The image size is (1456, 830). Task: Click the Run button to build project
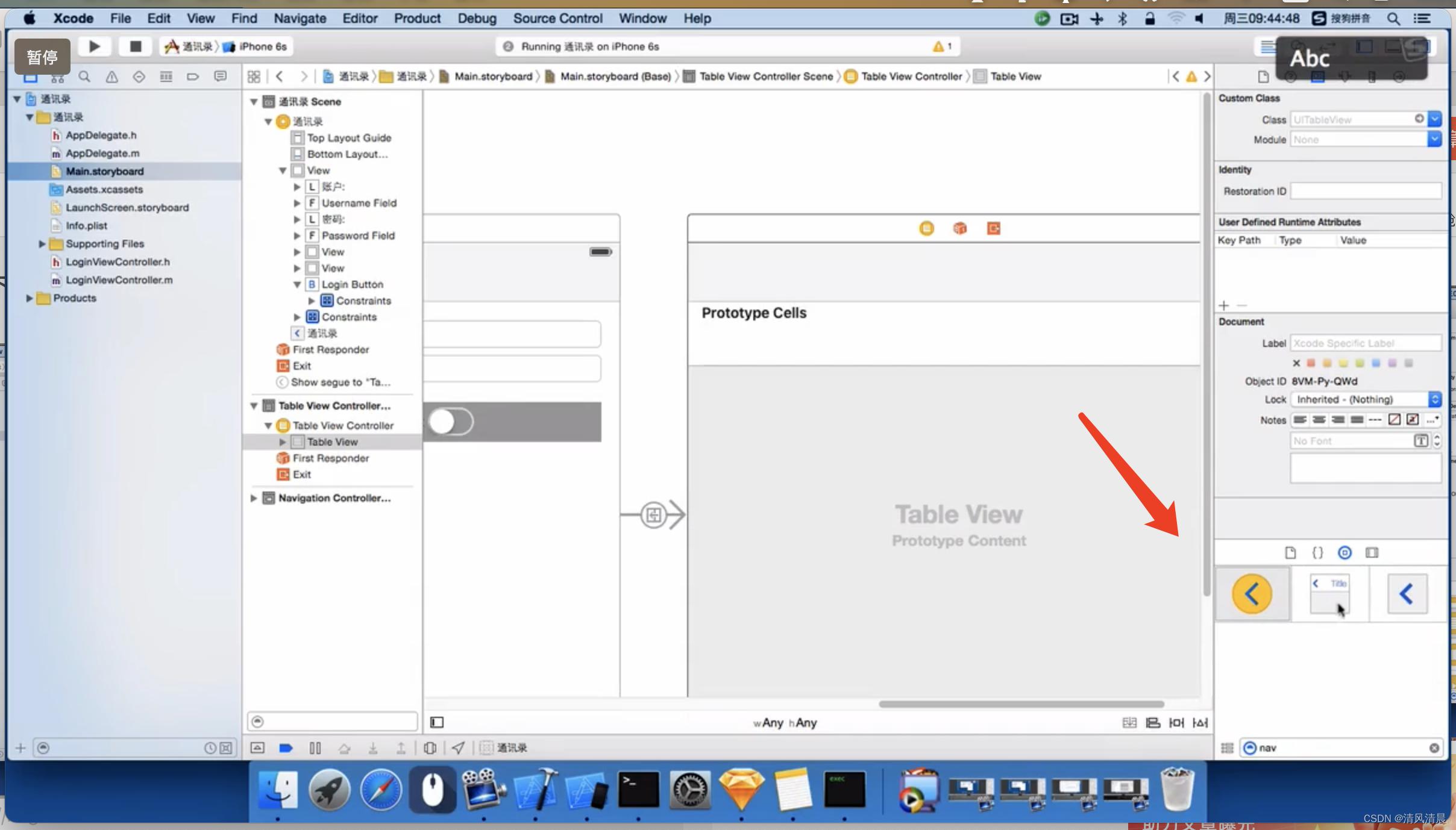coord(94,46)
